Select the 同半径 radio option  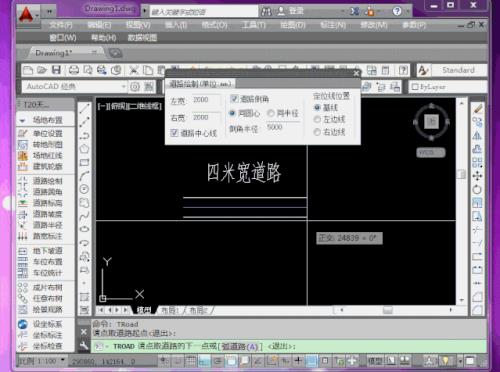point(271,113)
